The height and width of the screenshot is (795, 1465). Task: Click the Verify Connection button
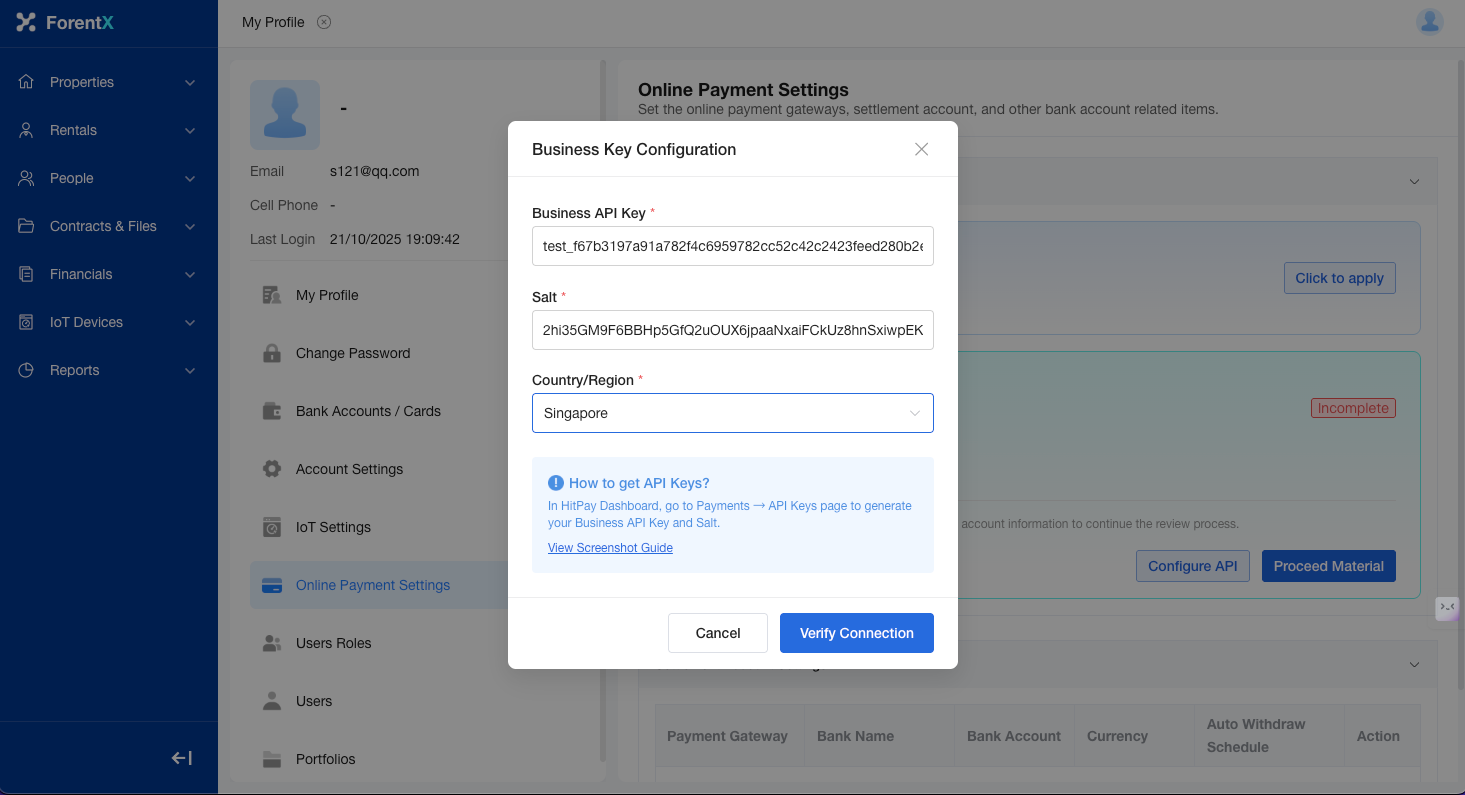pos(856,633)
